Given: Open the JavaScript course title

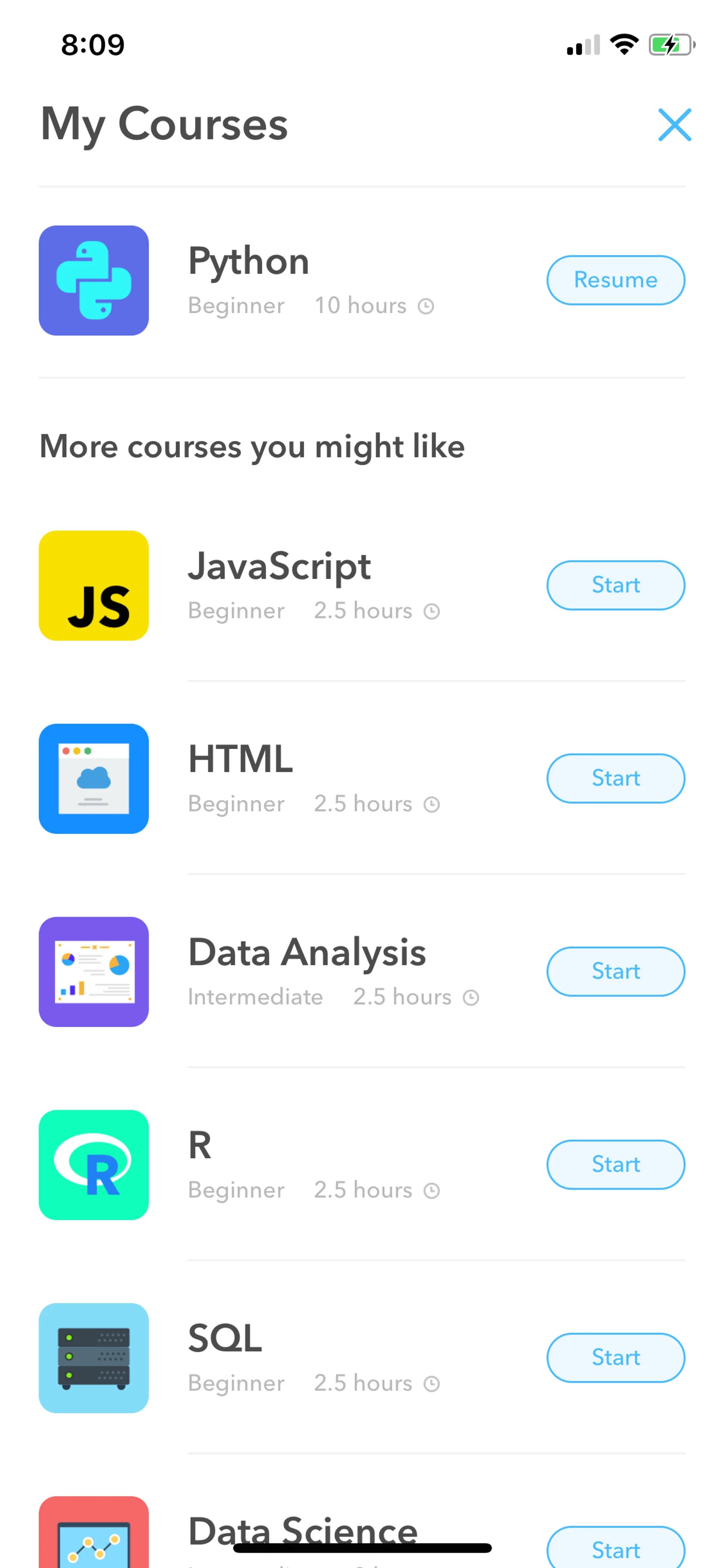Looking at the screenshot, I should coord(279,566).
